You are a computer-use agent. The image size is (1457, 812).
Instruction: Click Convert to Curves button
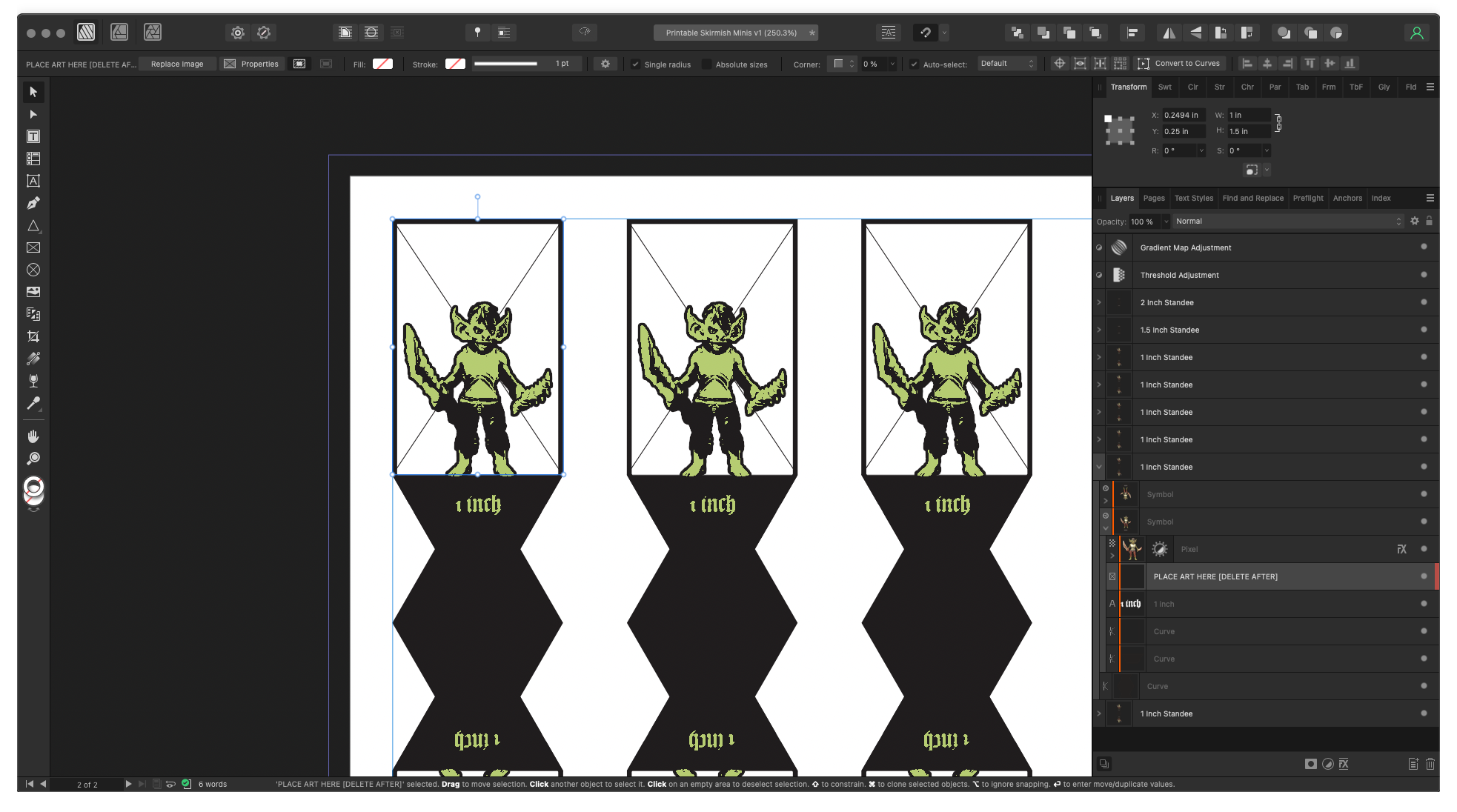(x=1180, y=64)
